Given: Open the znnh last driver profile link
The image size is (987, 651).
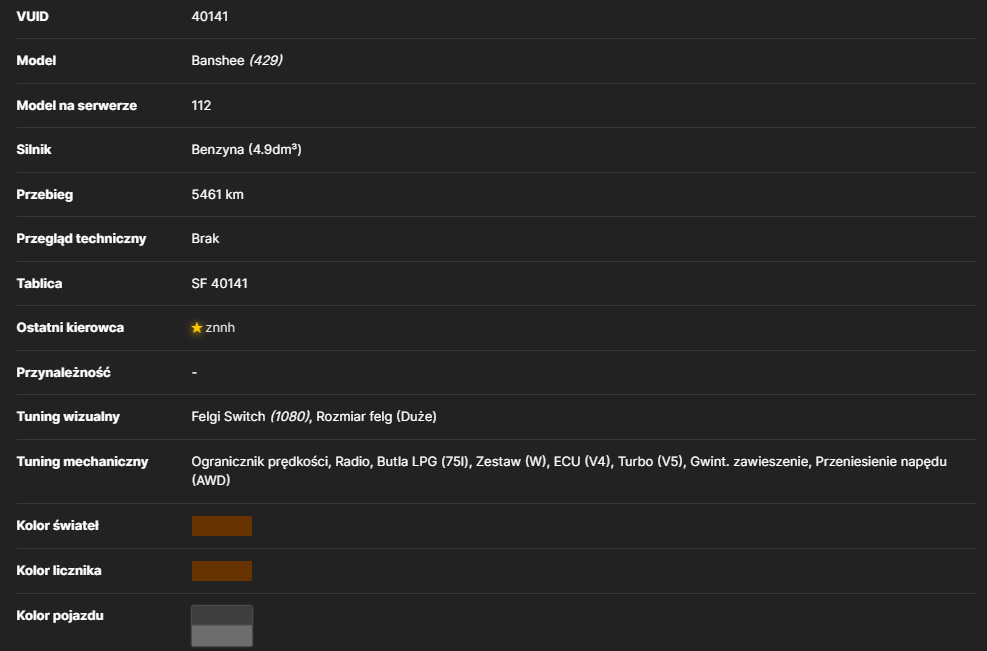Looking at the screenshot, I should click(x=220, y=328).
